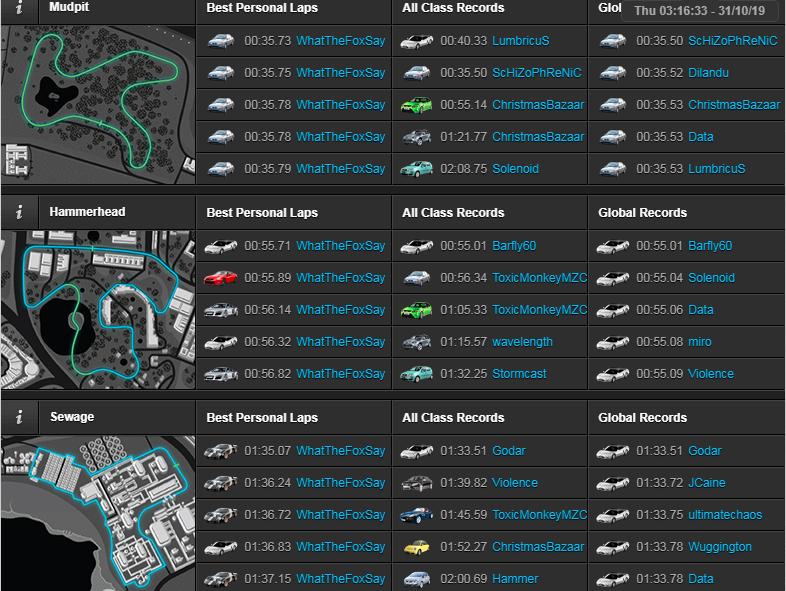The width and height of the screenshot is (786, 591).
Task: Click car icon beside 00:35.73 personal lap
Action: click(221, 41)
